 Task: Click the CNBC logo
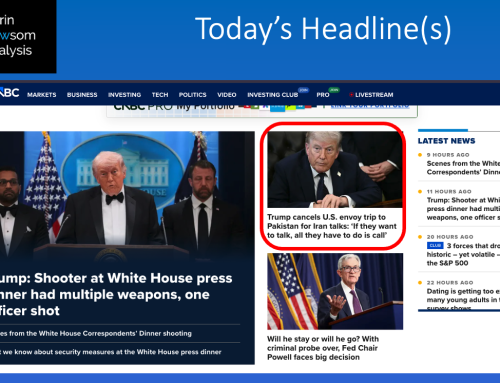coord(9,93)
